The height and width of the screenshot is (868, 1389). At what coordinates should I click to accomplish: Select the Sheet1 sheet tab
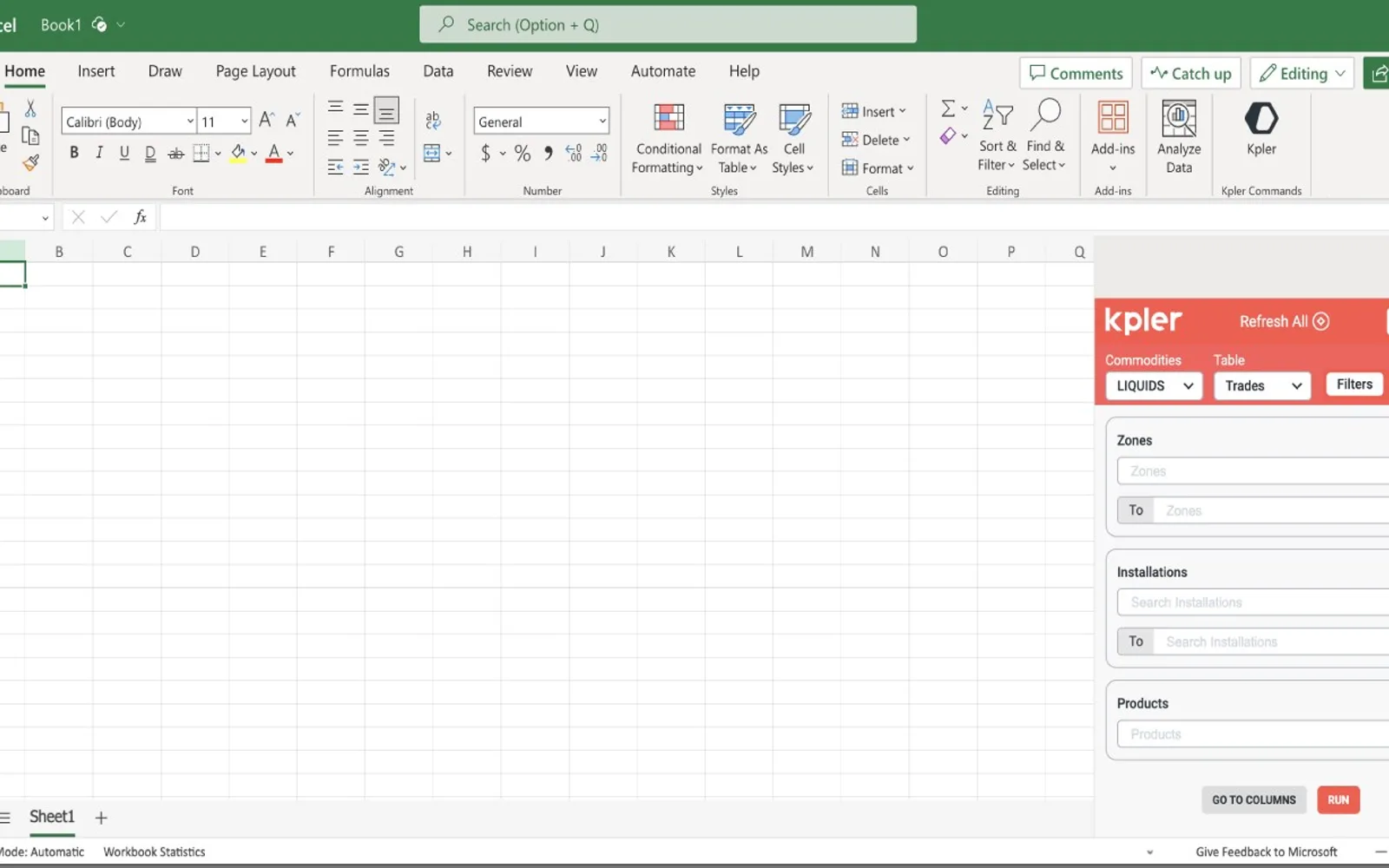coord(52,817)
